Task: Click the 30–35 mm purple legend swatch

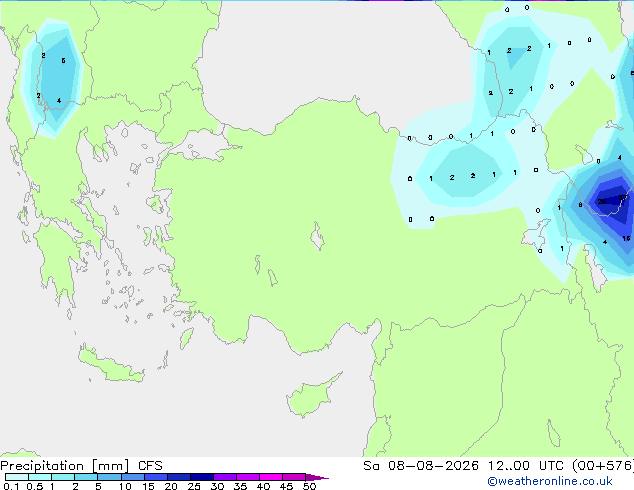Action: [225, 477]
